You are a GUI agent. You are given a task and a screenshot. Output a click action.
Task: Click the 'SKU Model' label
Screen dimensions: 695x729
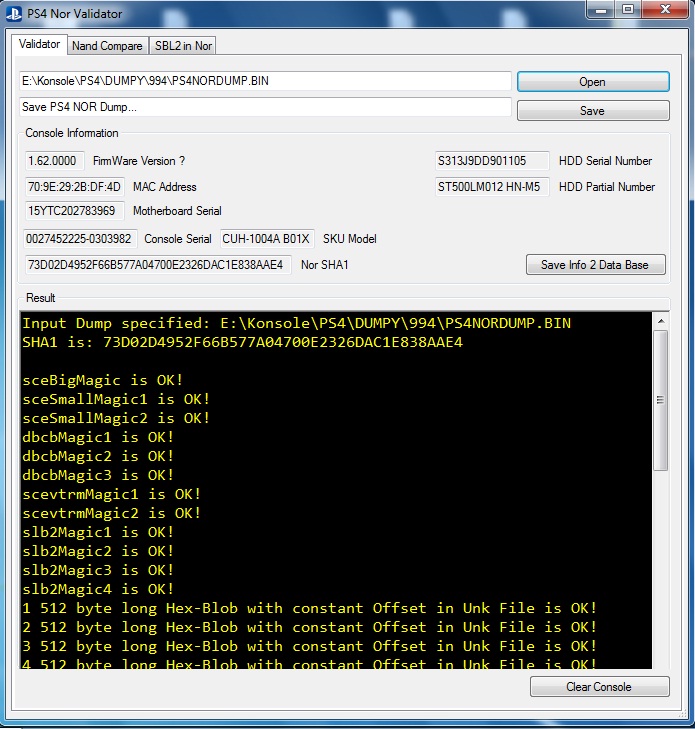click(350, 239)
